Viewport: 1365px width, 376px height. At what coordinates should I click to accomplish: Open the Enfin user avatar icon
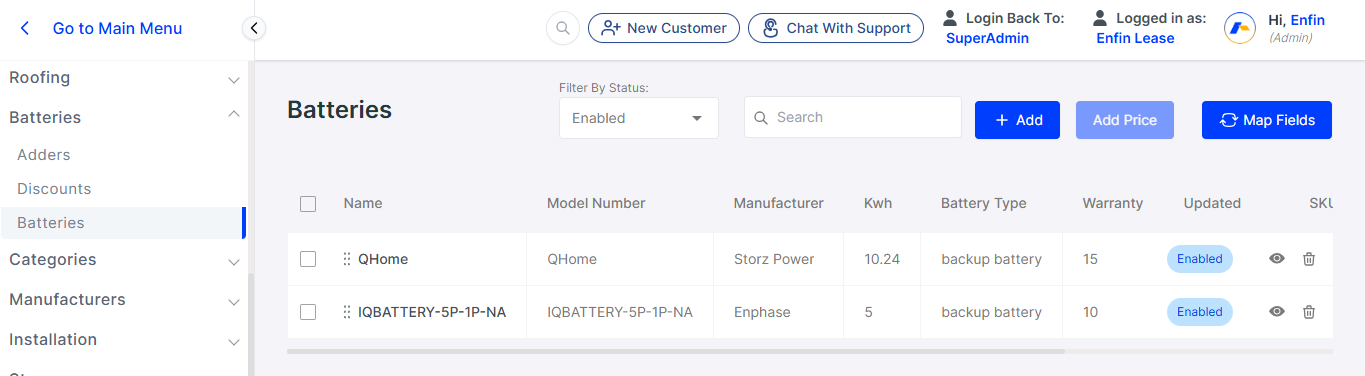1240,28
